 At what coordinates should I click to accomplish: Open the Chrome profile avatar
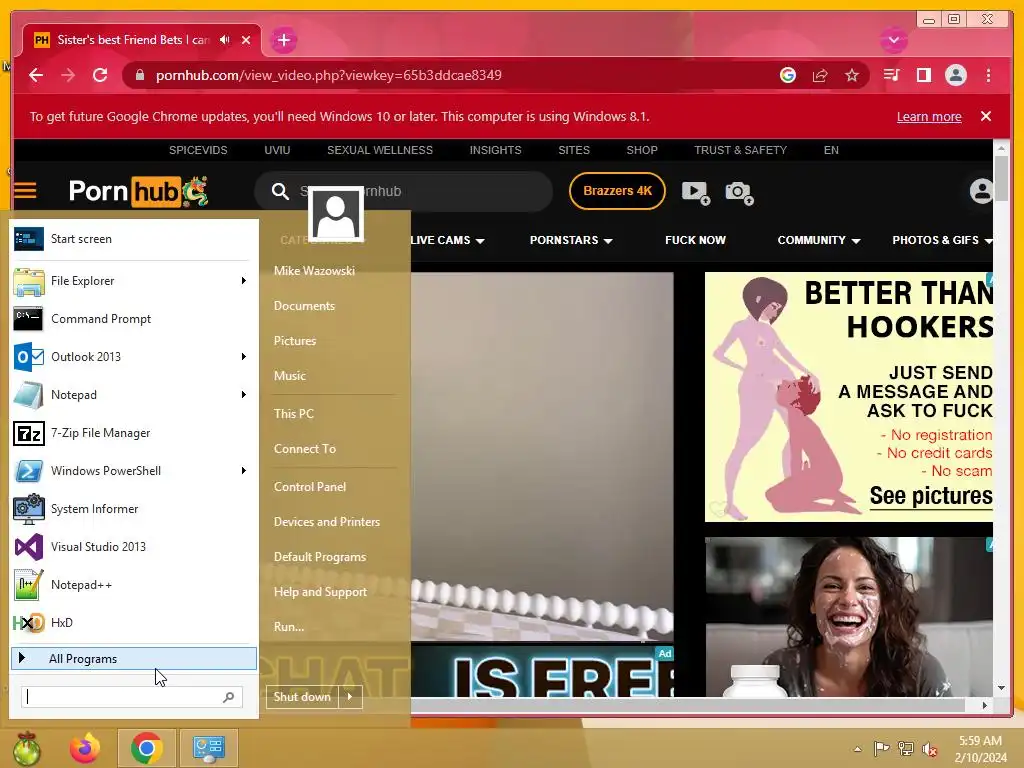point(955,75)
